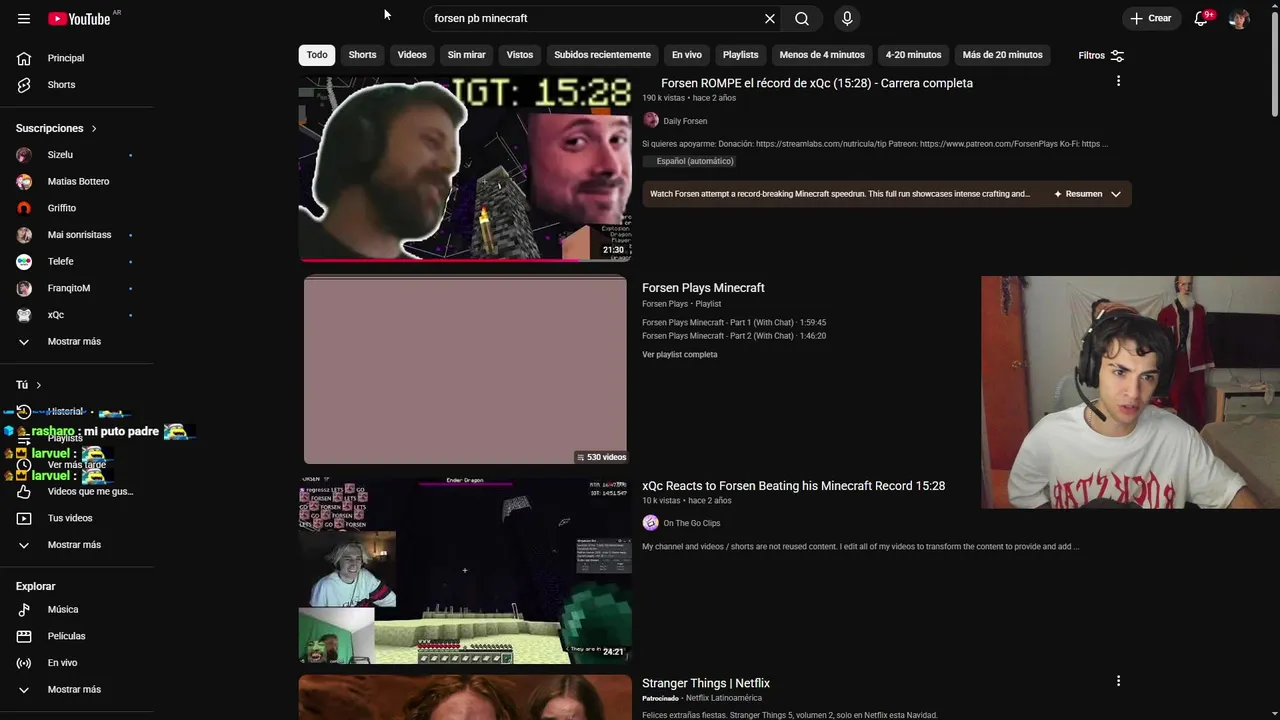This screenshot has width=1280, height=720.
Task: Expand the Suscripciones section
Action: pos(56,128)
